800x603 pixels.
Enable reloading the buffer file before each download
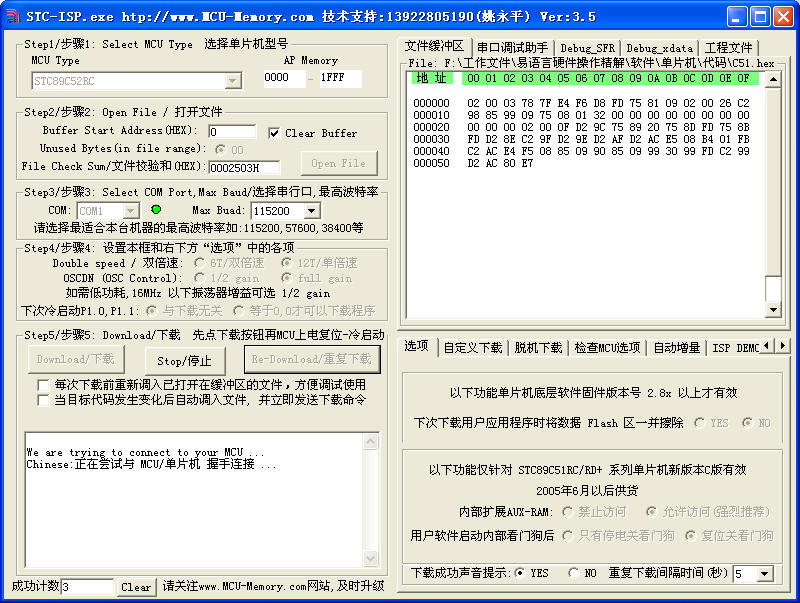coord(43,384)
